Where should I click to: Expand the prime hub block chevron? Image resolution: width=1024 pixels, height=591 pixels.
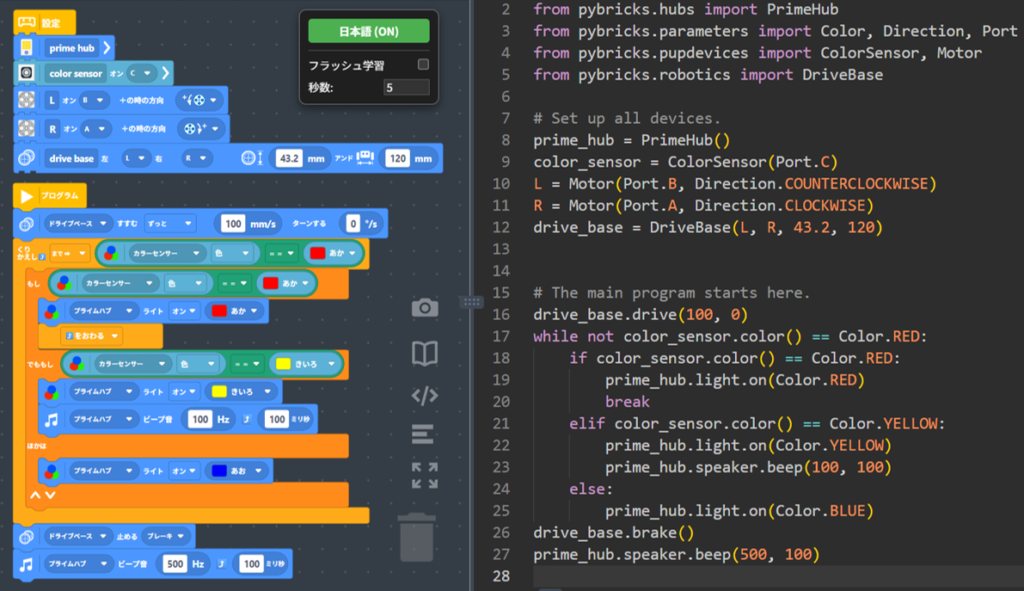107,47
